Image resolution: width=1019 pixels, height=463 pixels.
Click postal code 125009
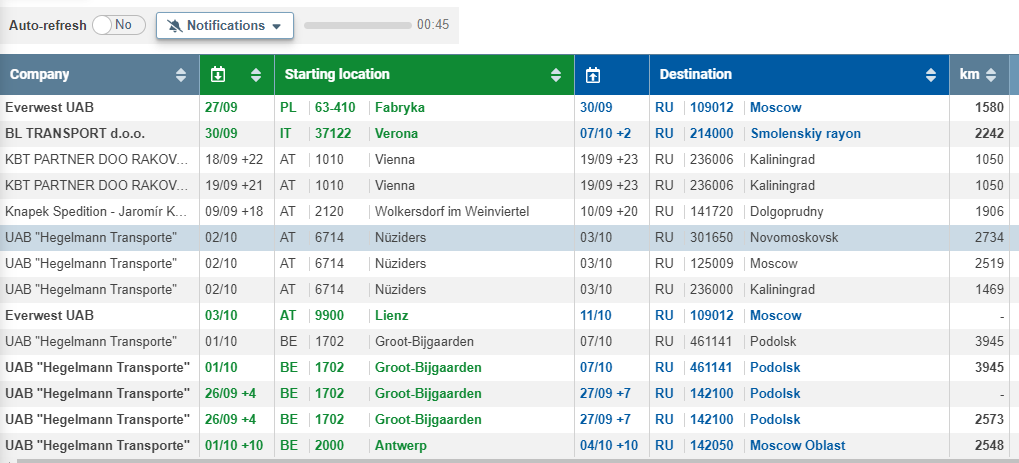click(x=712, y=263)
